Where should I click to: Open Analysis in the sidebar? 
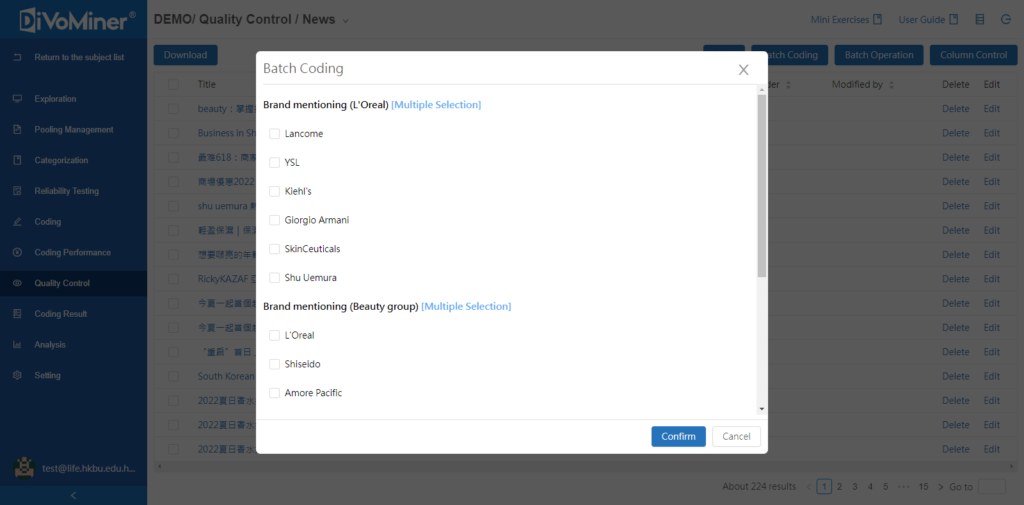pyautogui.click(x=50, y=345)
